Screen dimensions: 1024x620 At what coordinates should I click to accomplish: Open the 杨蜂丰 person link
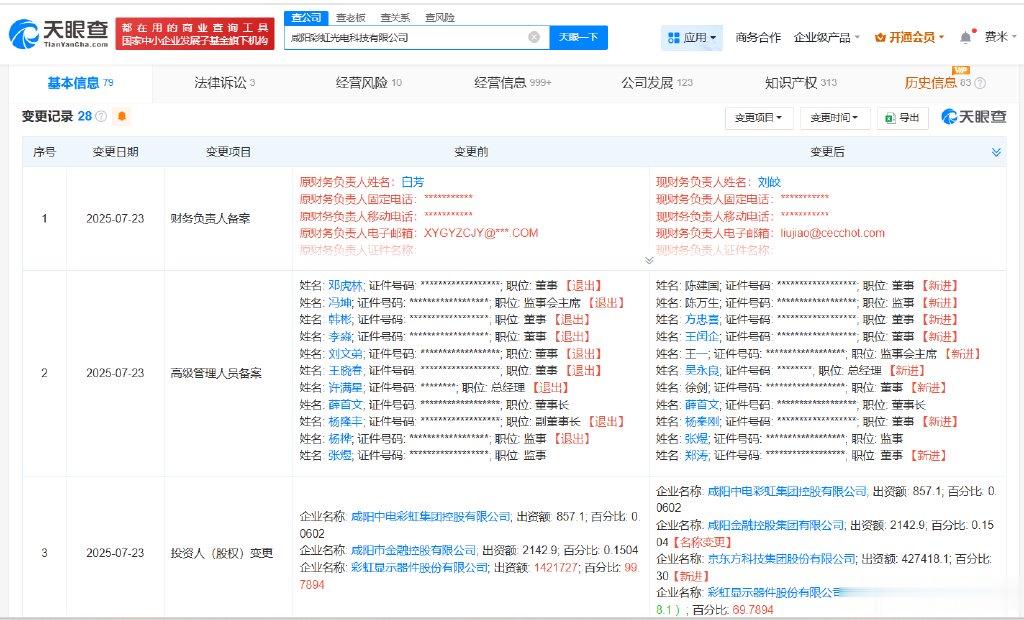click(x=345, y=421)
